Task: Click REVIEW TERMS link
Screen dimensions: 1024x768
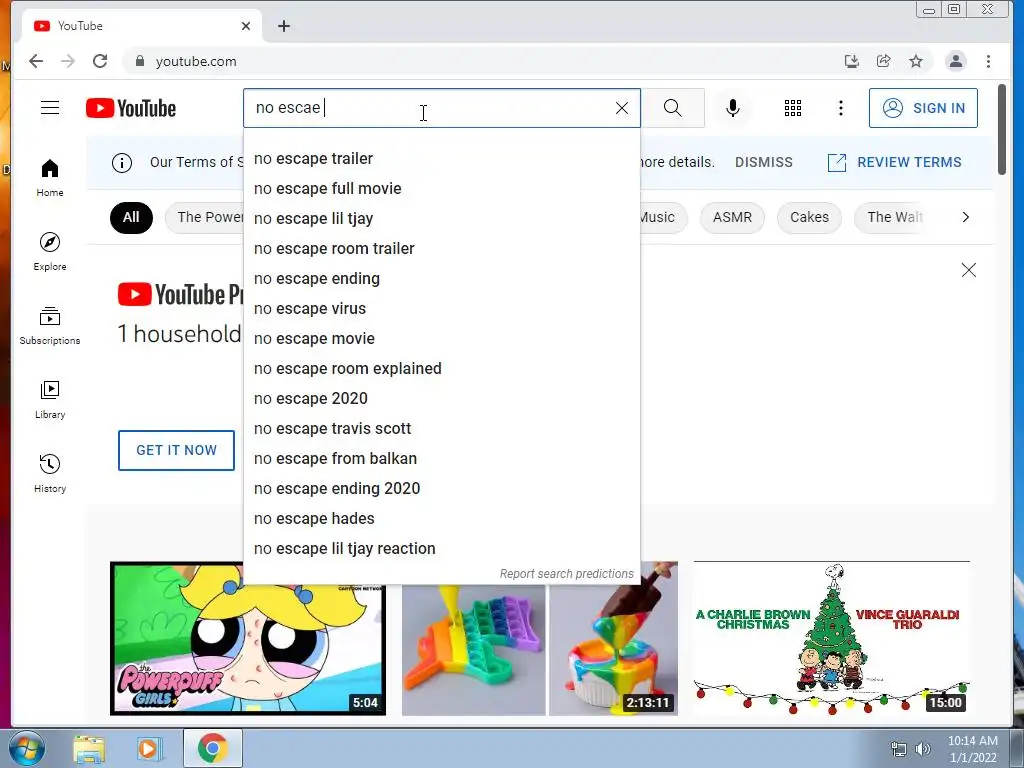Action: point(895,163)
